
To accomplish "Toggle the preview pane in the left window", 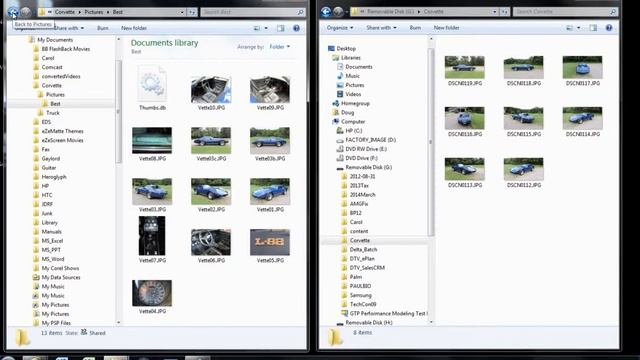I will point(280,28).
